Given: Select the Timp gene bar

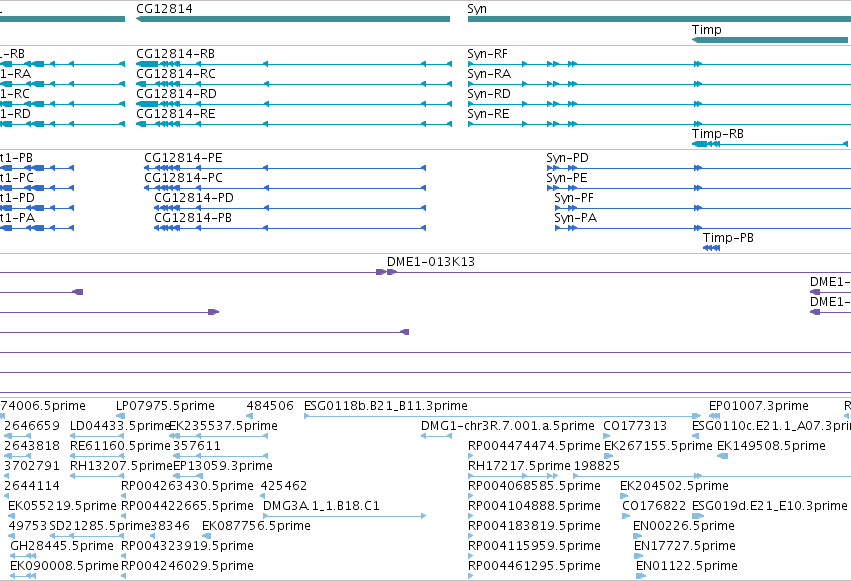Looking at the screenshot, I should click(770, 40).
